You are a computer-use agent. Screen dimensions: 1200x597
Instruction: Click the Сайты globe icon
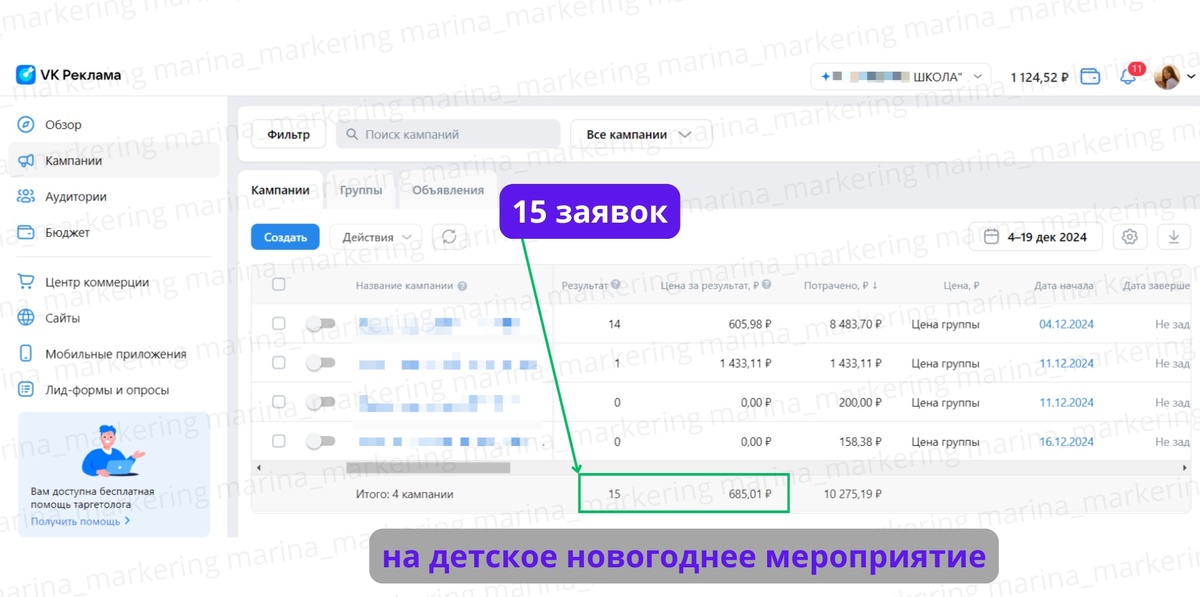26,318
